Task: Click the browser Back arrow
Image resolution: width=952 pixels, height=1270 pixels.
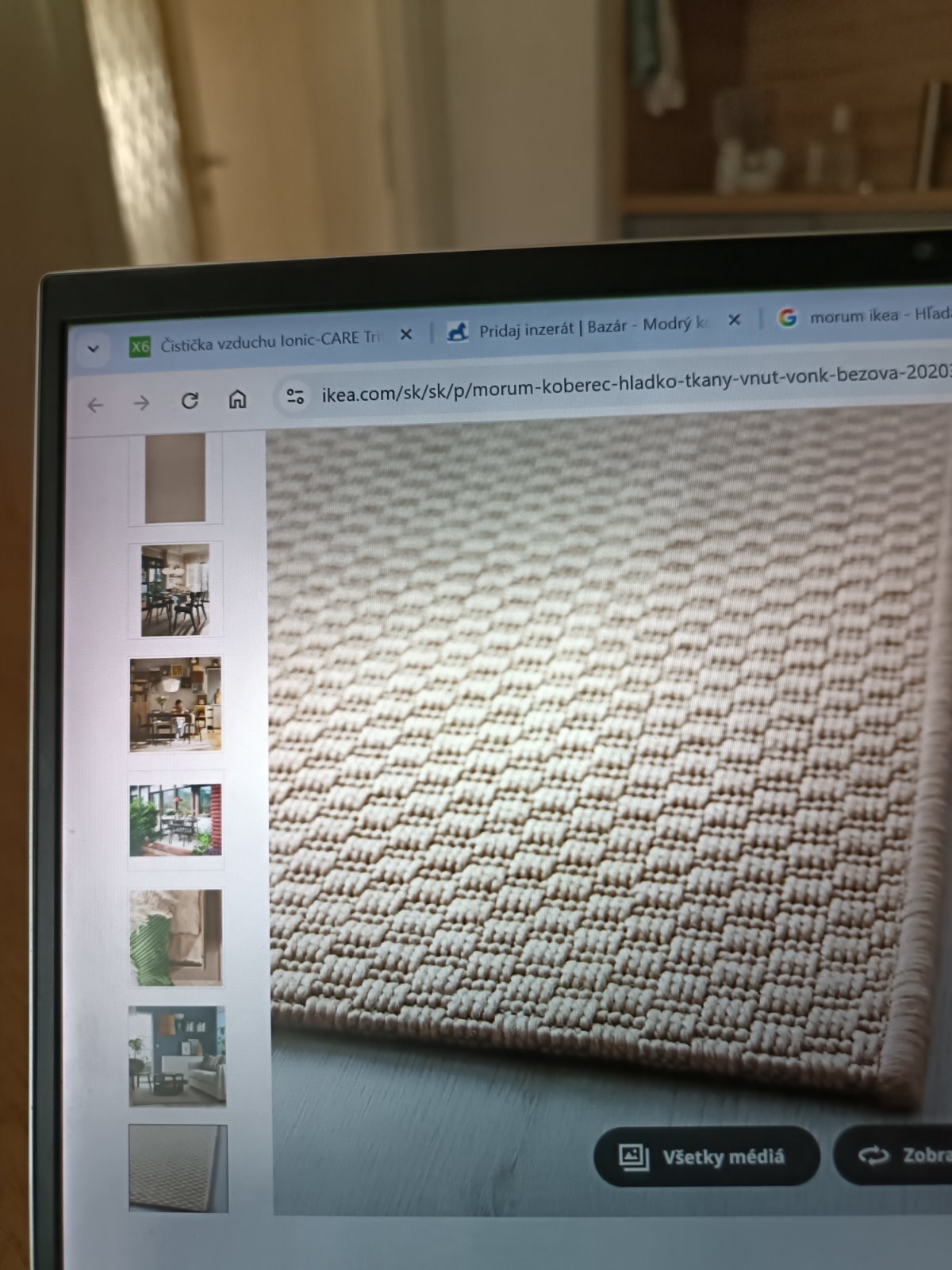Action: (96, 406)
